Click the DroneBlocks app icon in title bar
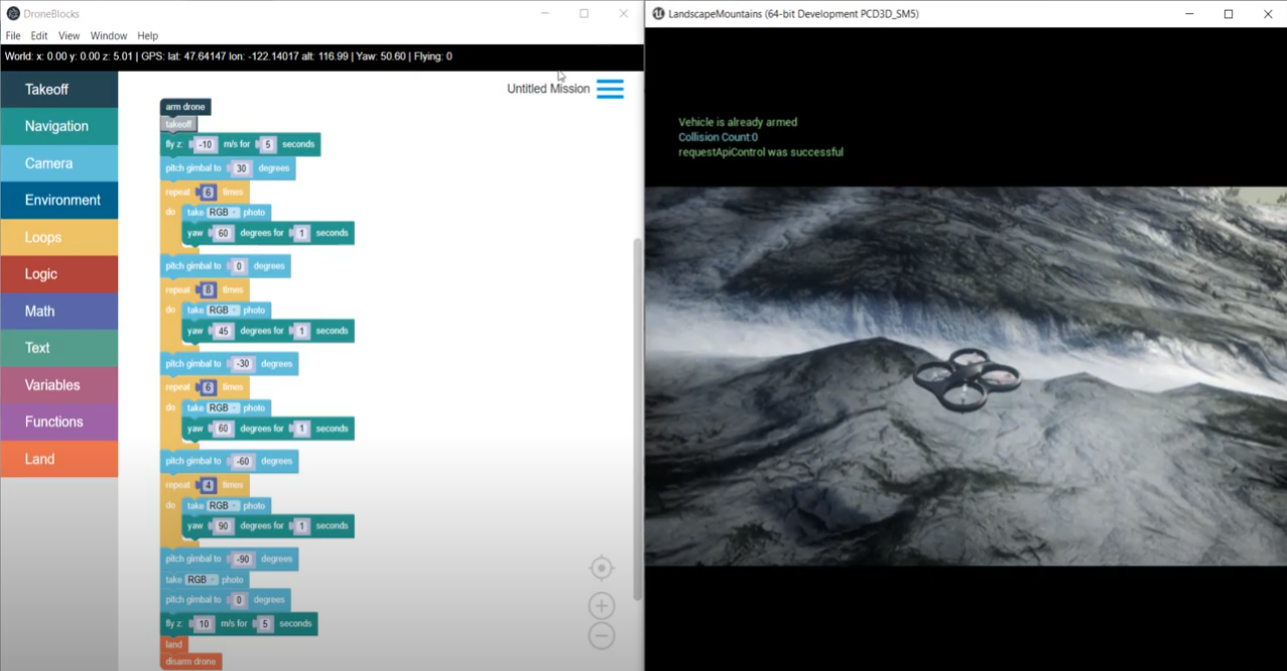This screenshot has width=1287, height=671. pos(13,14)
